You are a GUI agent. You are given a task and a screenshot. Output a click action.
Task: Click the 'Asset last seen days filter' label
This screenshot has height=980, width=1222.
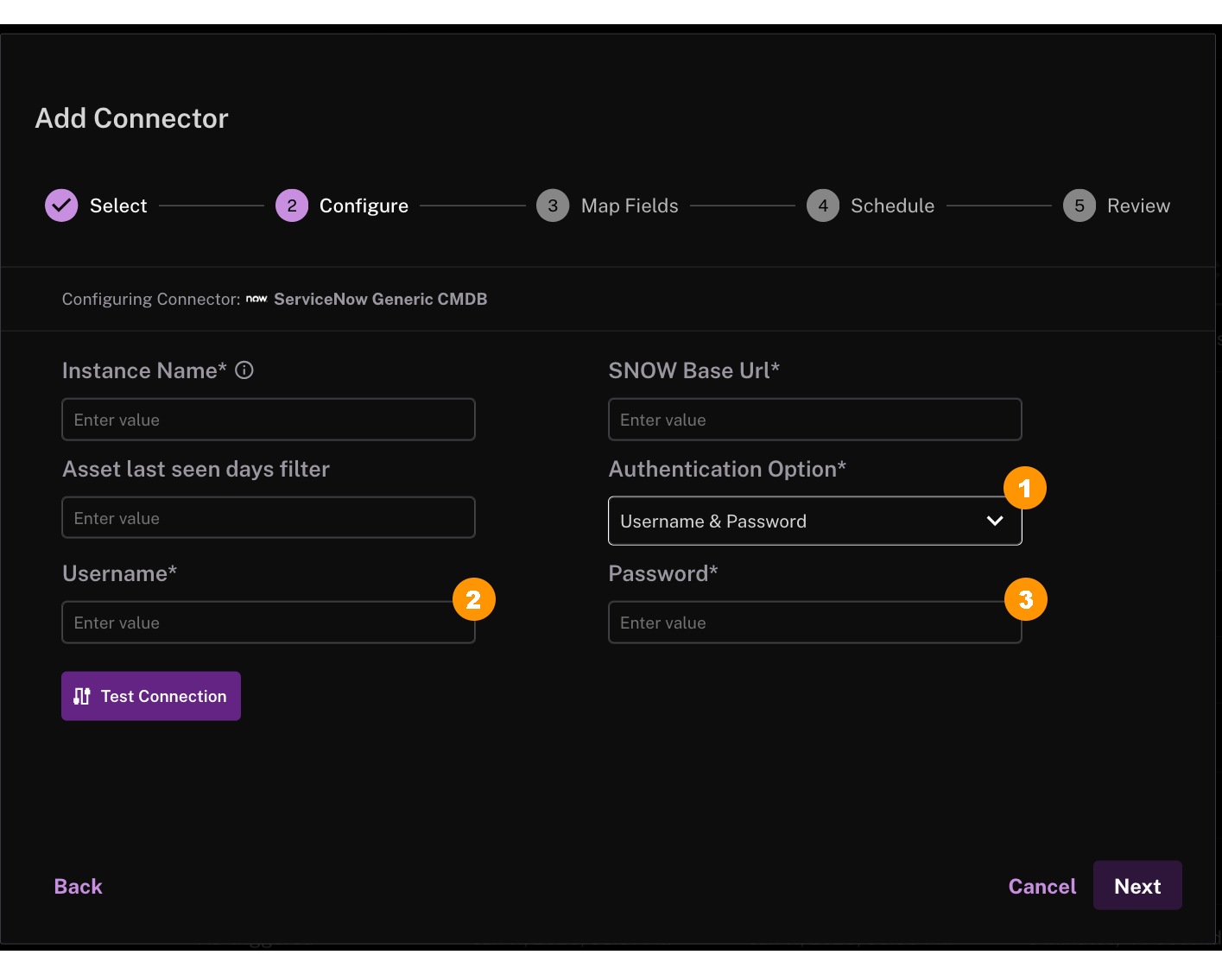coord(196,469)
